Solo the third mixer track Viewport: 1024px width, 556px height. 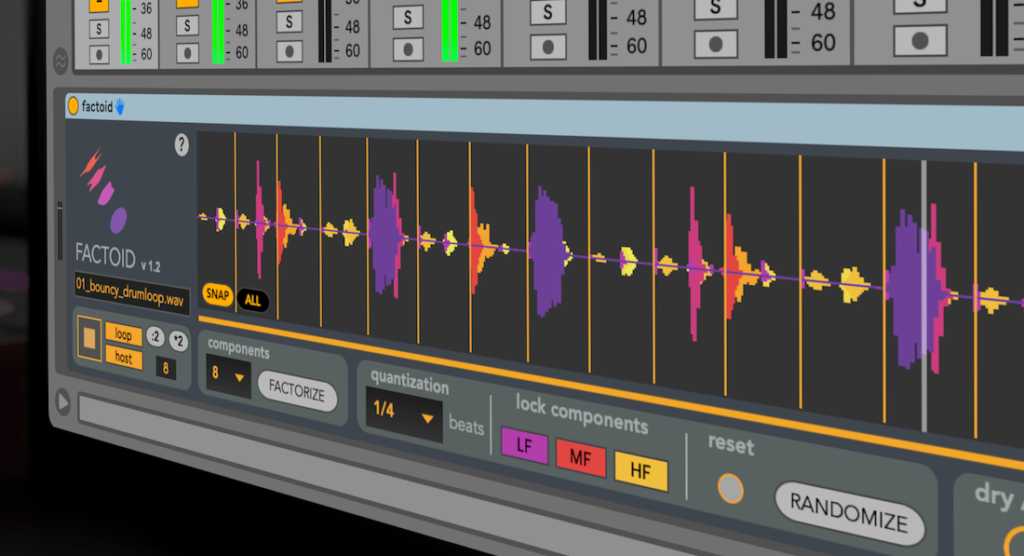coord(289,22)
